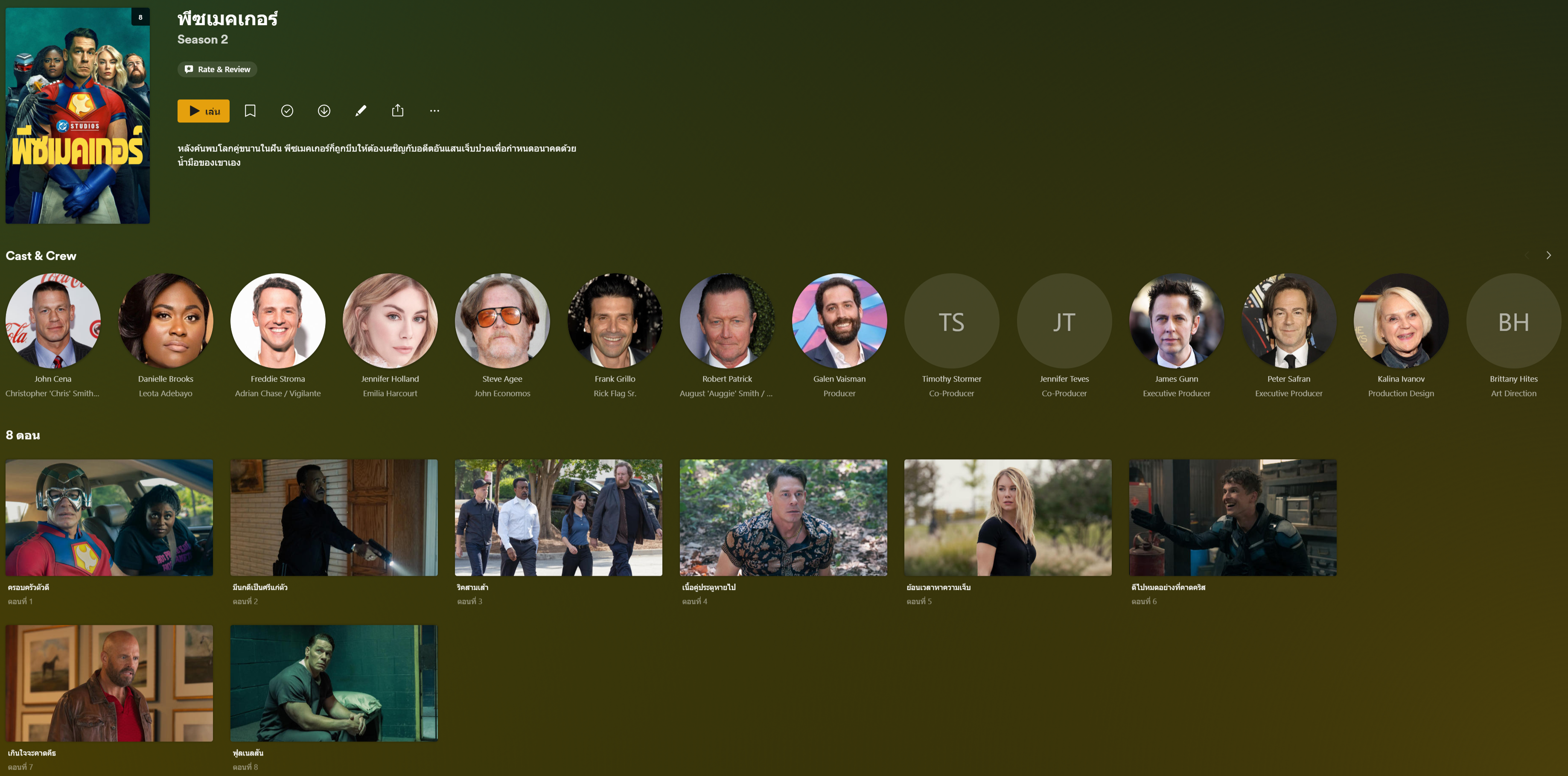
Task: Open episode 4 thumbnail
Action: pos(783,517)
